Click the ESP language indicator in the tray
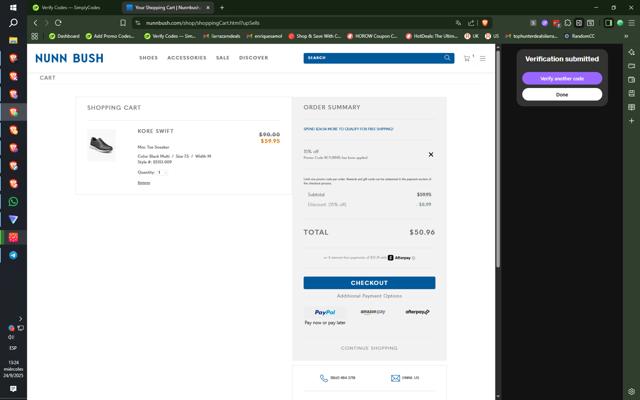This screenshot has height=400, width=640. click(x=13, y=348)
